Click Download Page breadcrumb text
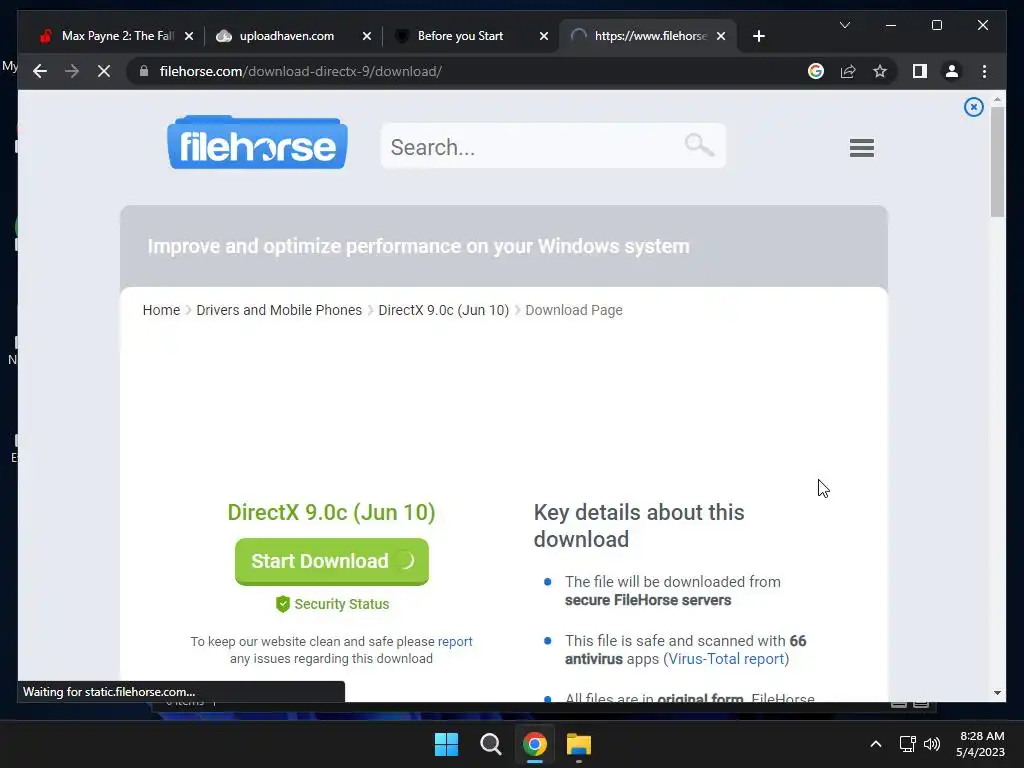The height and width of the screenshot is (768, 1024). pyautogui.click(x=573, y=310)
